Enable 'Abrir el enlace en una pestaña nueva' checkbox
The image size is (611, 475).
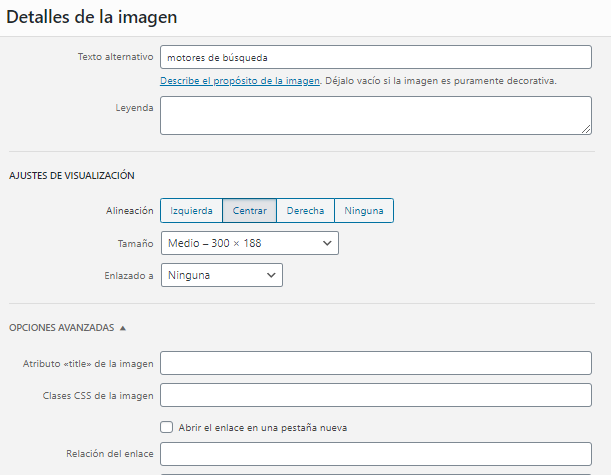pos(167,427)
